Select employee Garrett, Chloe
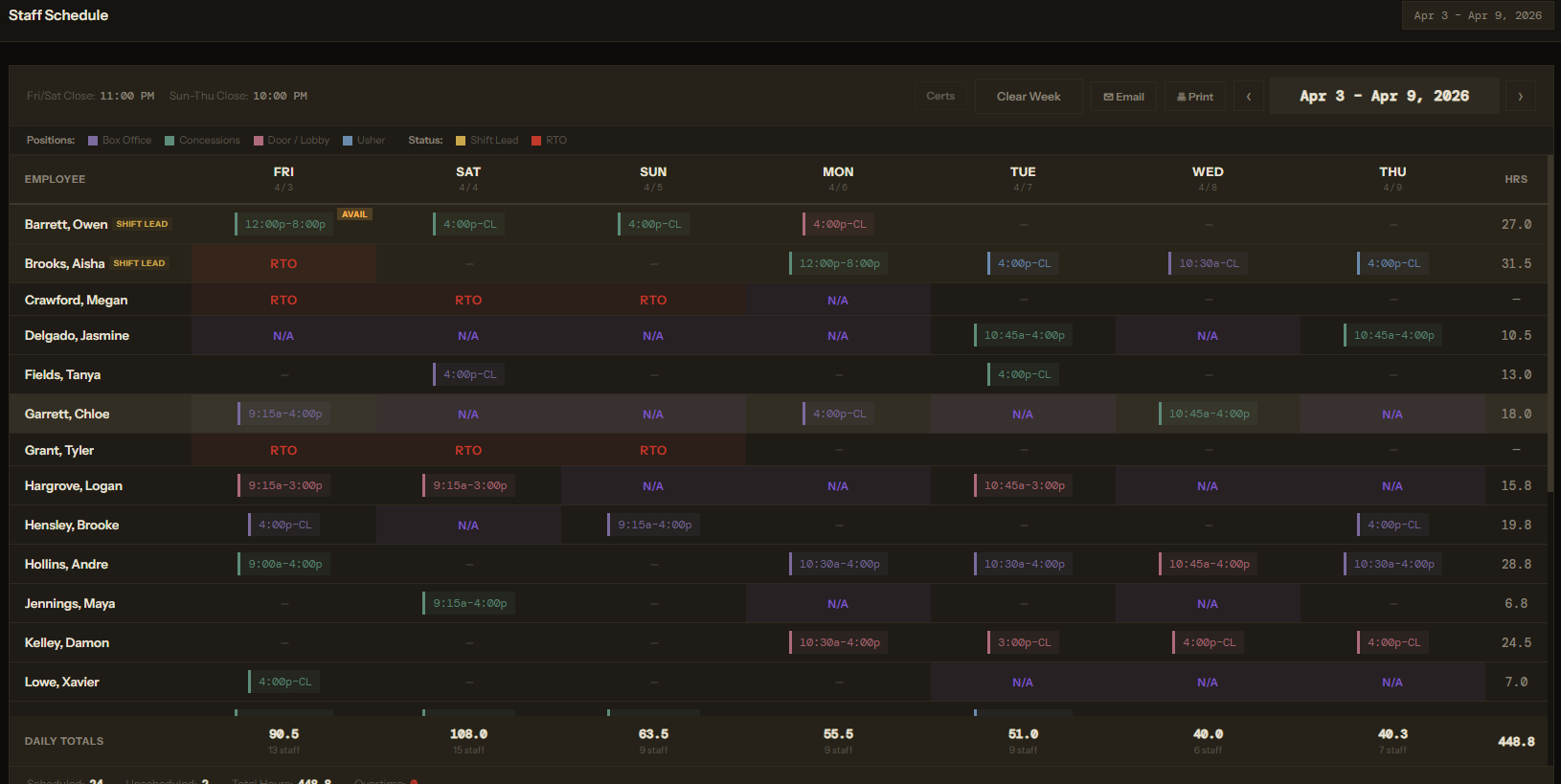This screenshot has width=1561, height=784. [x=67, y=414]
